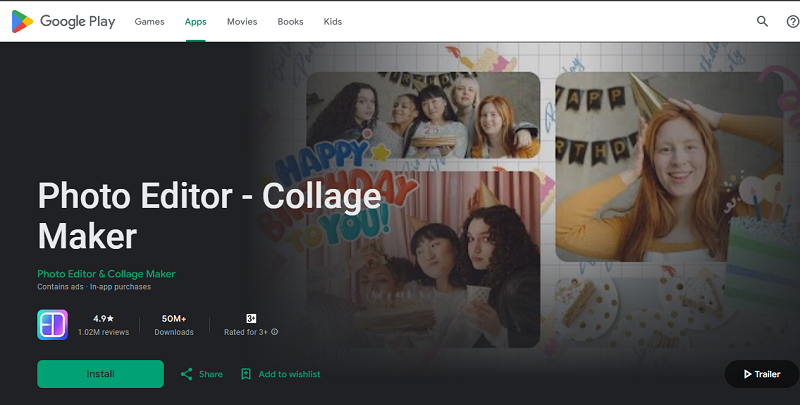Image resolution: width=800 pixels, height=405 pixels.
Task: Click the 4.9 star rating
Action: (x=104, y=319)
